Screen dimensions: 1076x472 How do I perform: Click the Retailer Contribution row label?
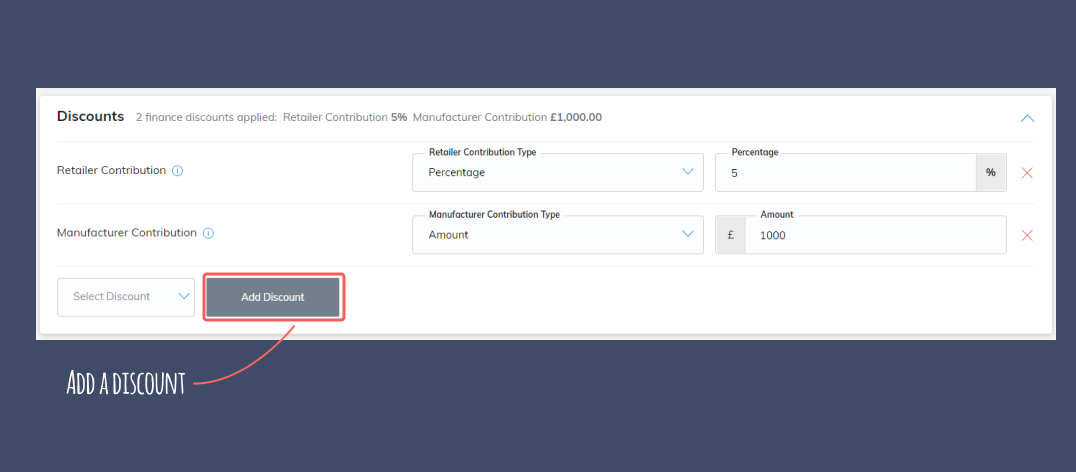pyautogui.click(x=111, y=170)
